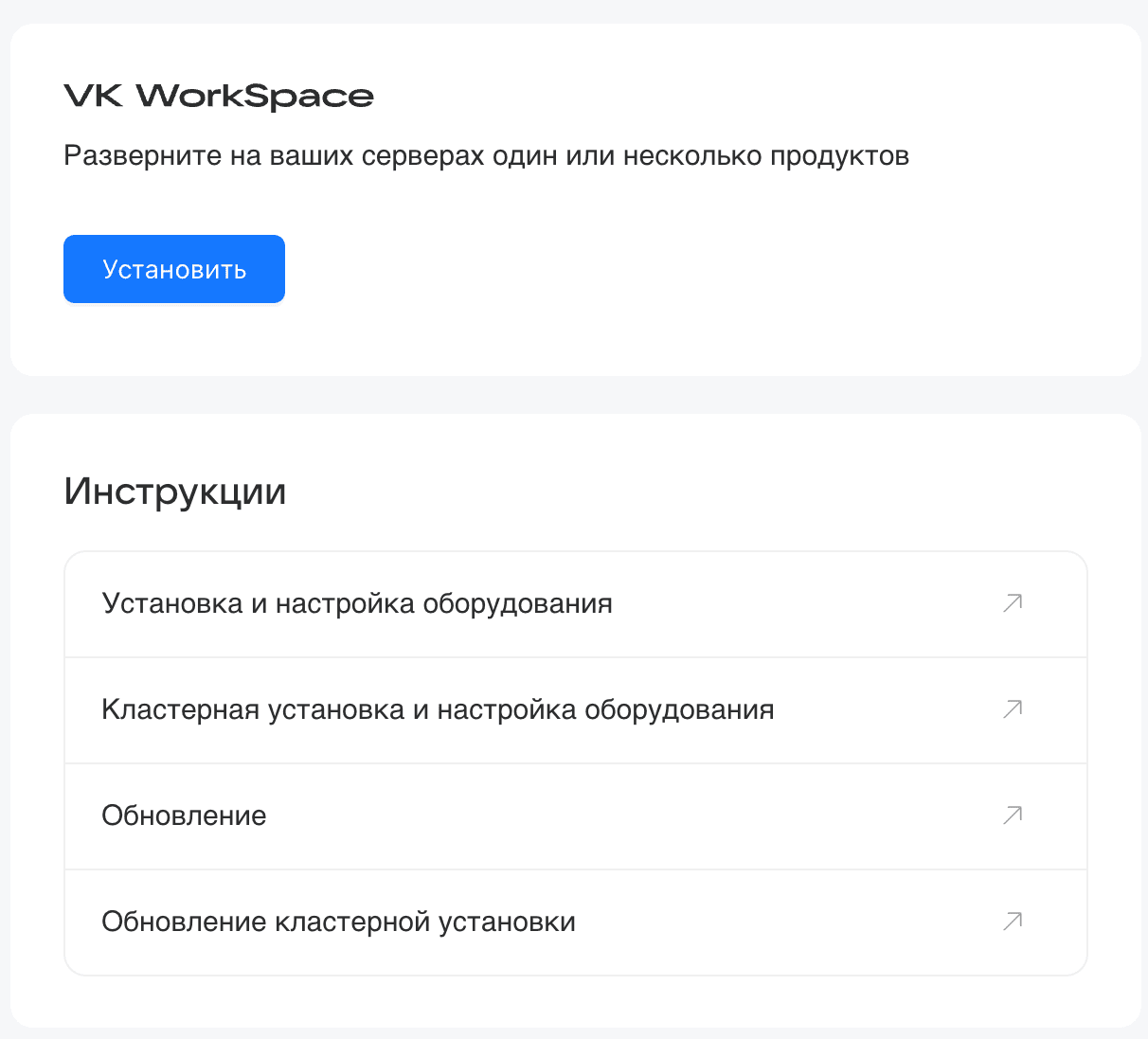Click the arrow icon on the Обновление row
The width and height of the screenshot is (1148, 1039).
tap(1013, 815)
